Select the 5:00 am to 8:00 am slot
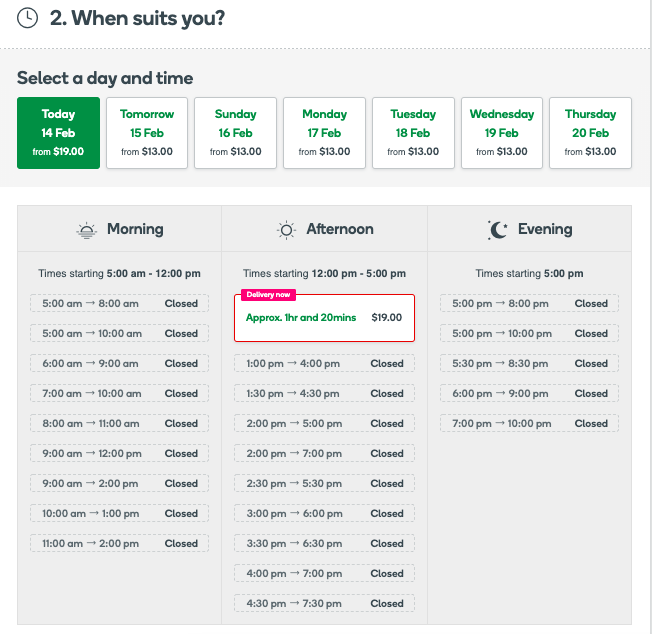The width and height of the screenshot is (652, 634). [119, 303]
